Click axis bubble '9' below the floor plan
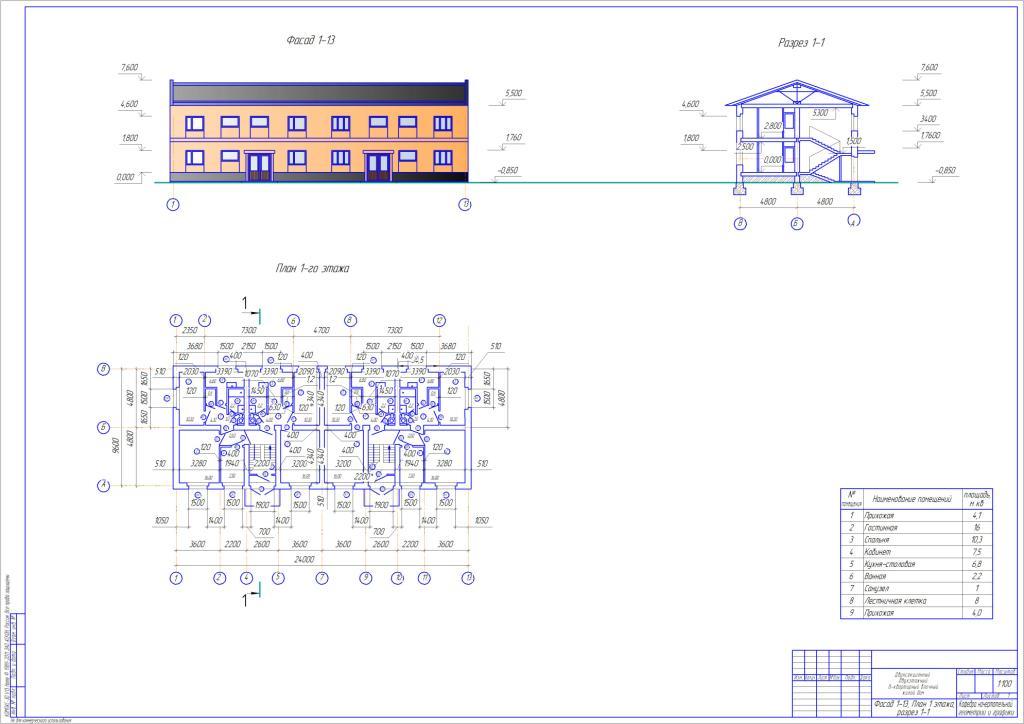This screenshot has width=1024, height=724. pos(366,578)
